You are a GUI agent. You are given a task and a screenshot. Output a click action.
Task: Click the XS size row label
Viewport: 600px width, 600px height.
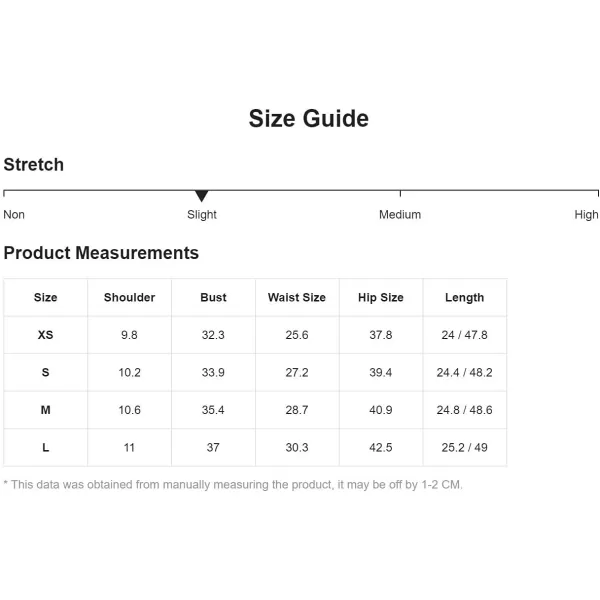[46, 335]
